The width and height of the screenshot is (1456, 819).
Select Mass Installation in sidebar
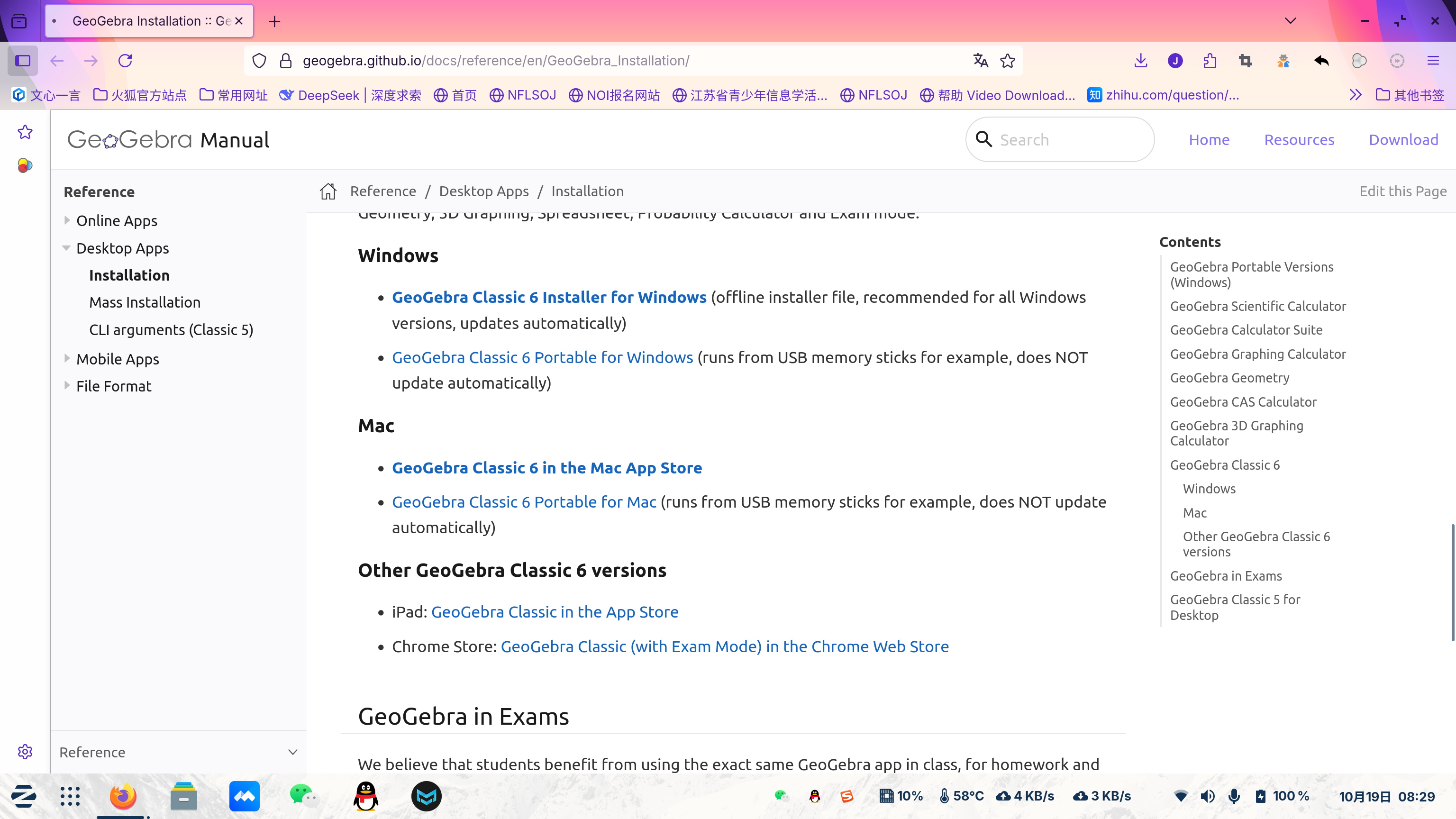pyautogui.click(x=145, y=302)
